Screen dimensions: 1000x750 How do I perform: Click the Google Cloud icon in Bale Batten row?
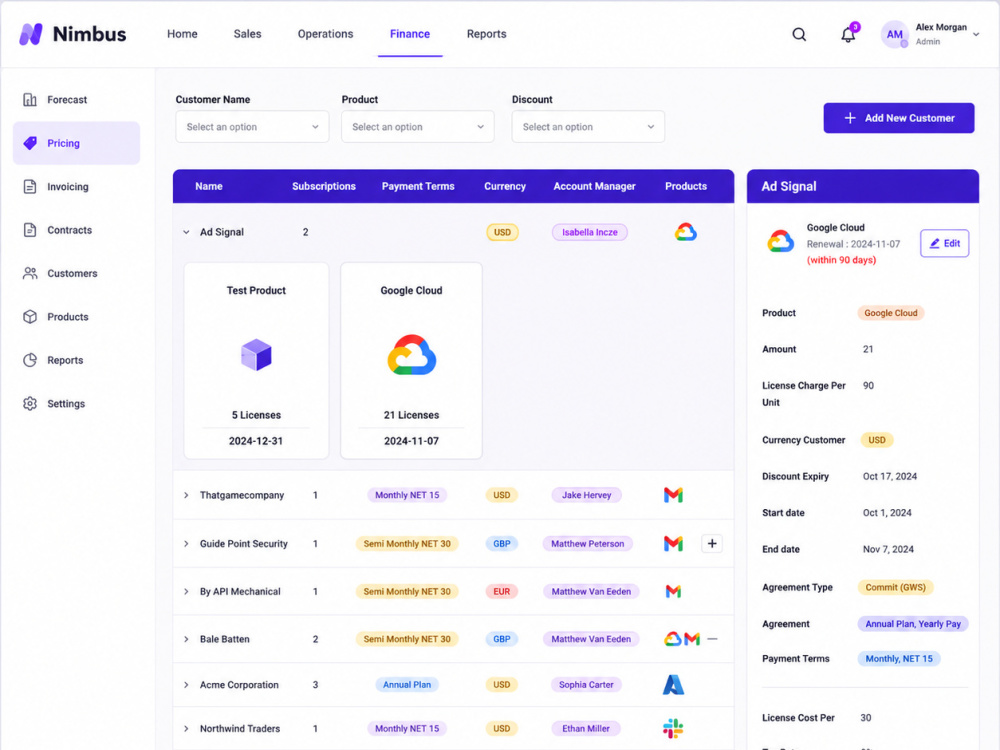(x=673, y=638)
